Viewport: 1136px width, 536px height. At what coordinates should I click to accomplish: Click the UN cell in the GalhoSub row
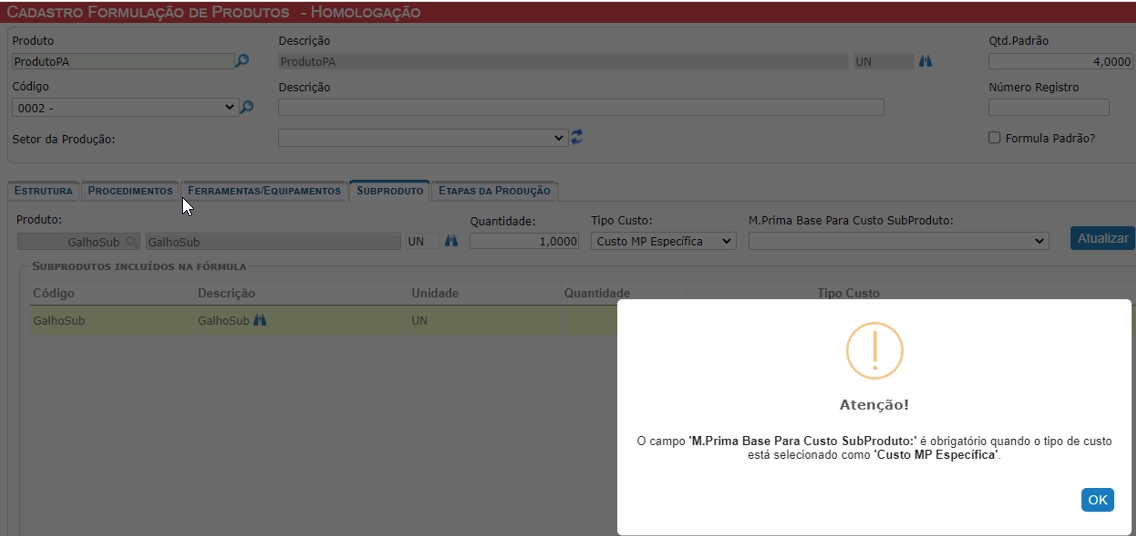pos(419,319)
